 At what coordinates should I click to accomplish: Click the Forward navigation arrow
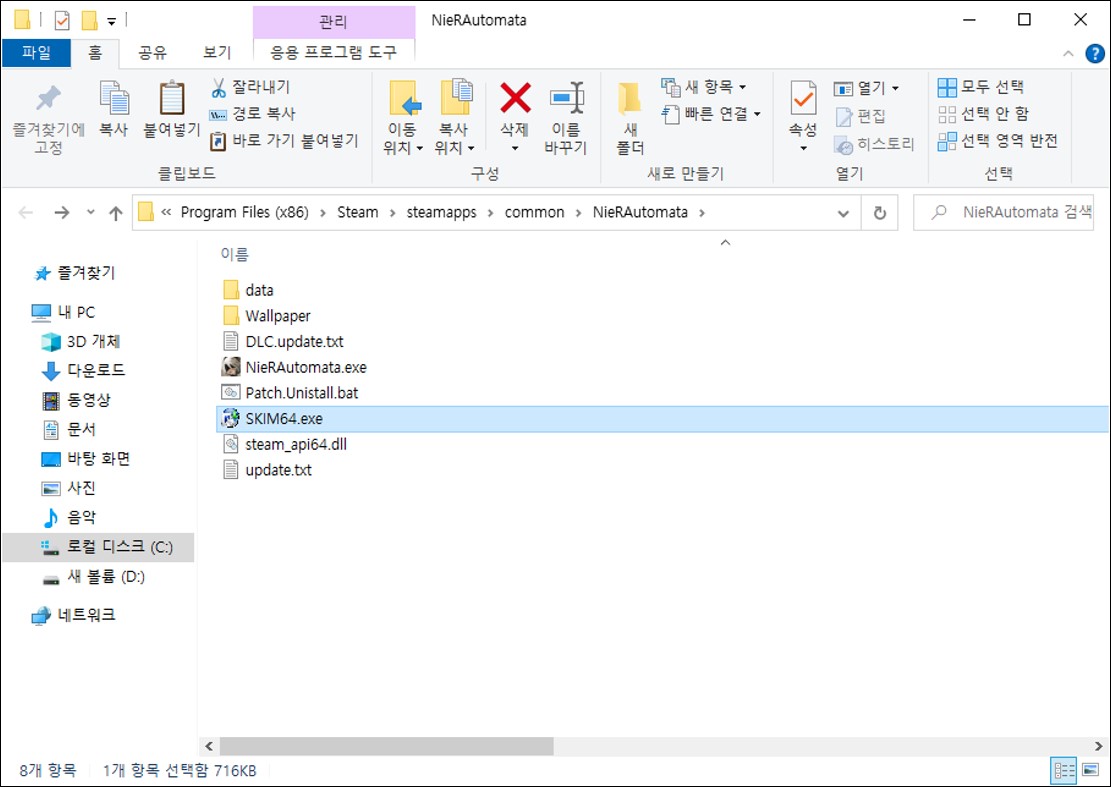click(62, 213)
